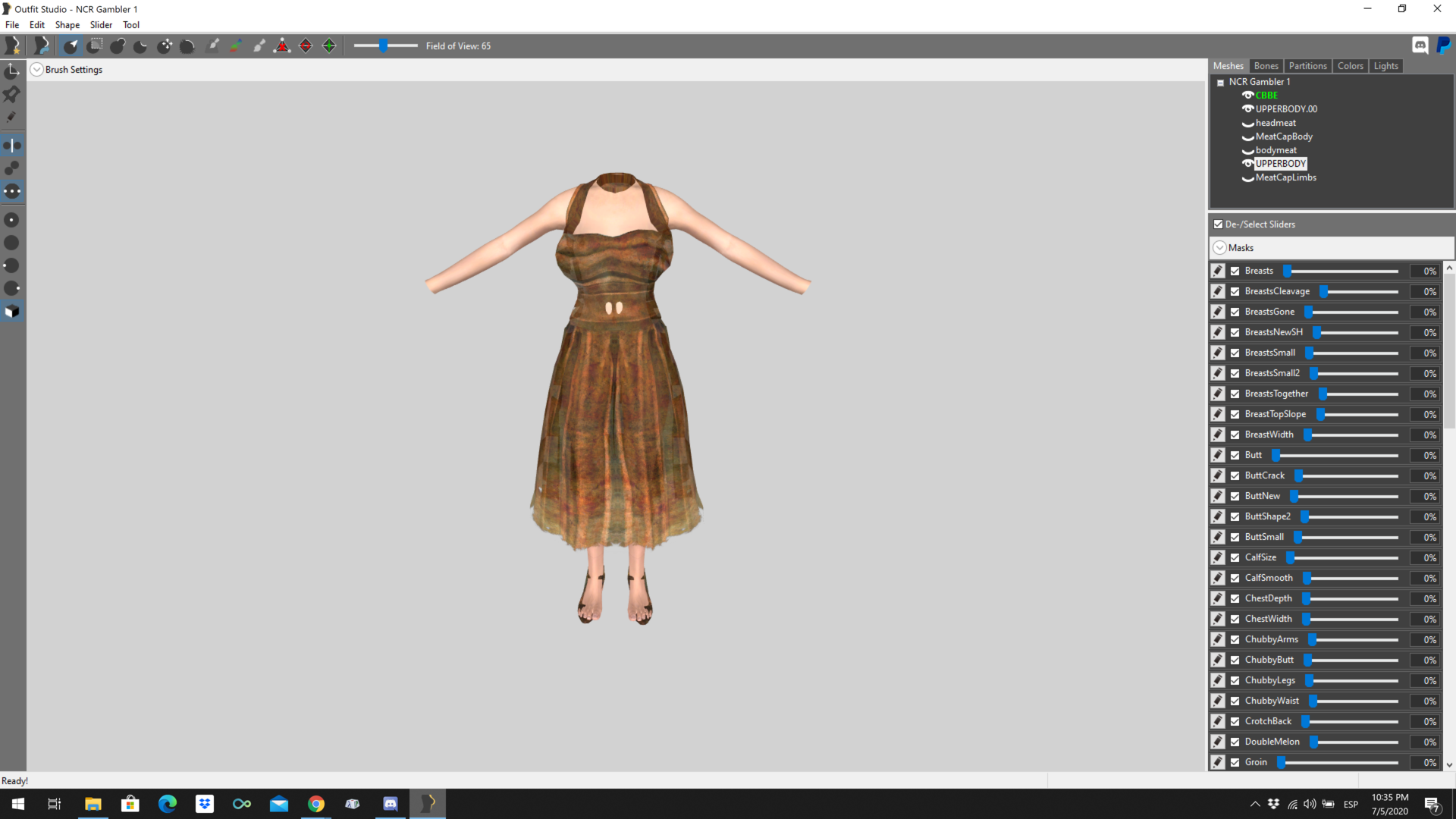The image size is (1456, 819).
Task: Uncheck the CalfSize slider checkbox
Action: coord(1235,557)
